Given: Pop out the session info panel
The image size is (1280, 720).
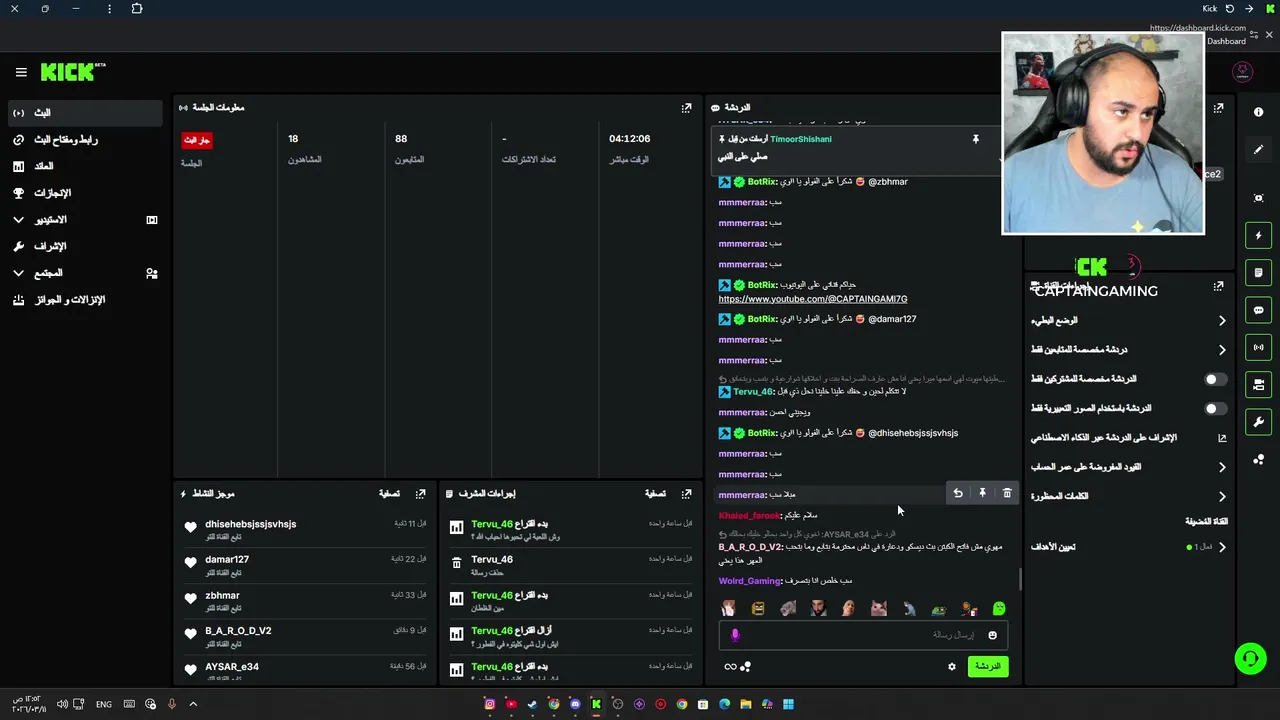Looking at the screenshot, I should point(686,108).
